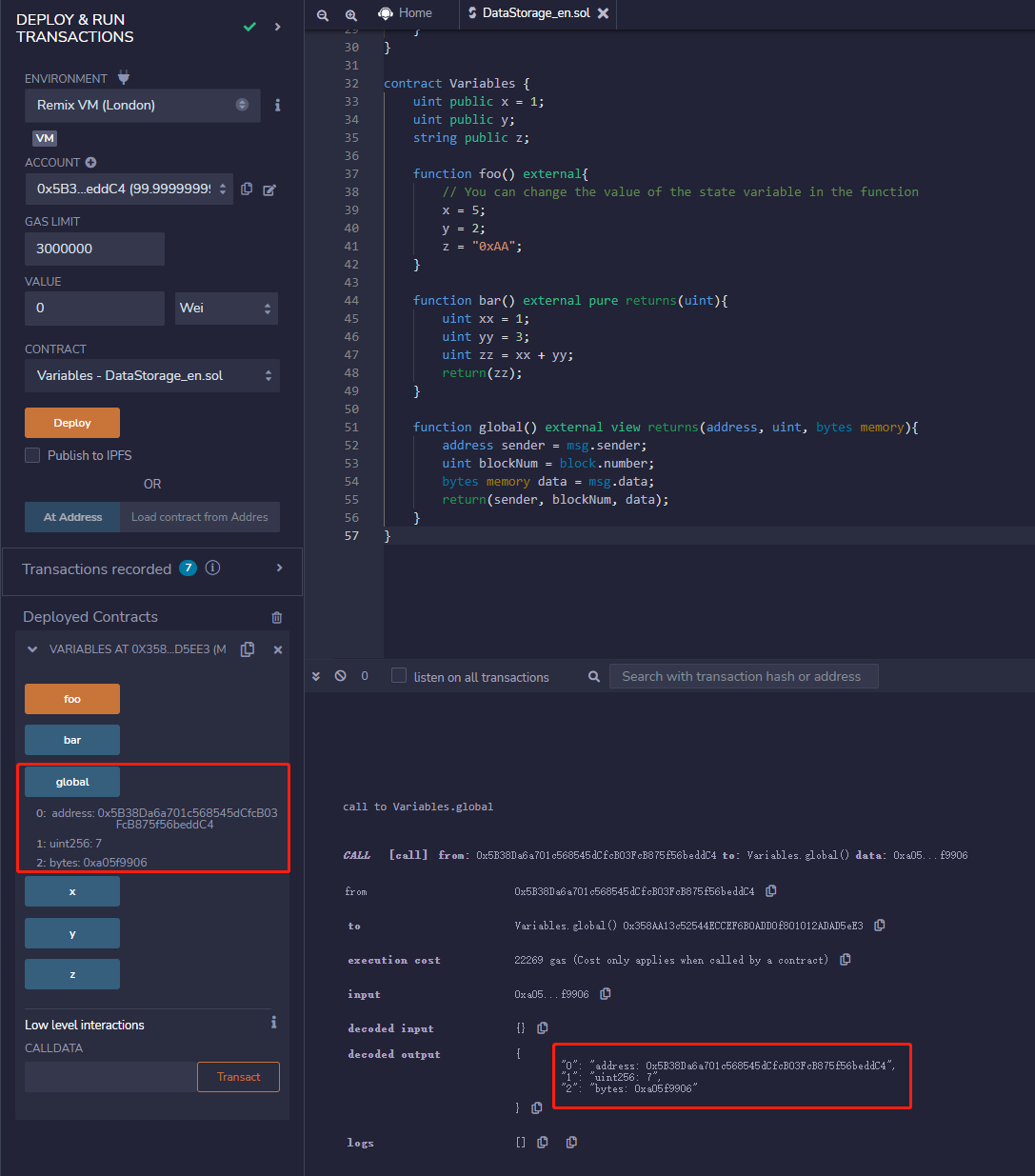Clear the terminal console logs
The width and height of the screenshot is (1035, 1176).
pos(339,676)
